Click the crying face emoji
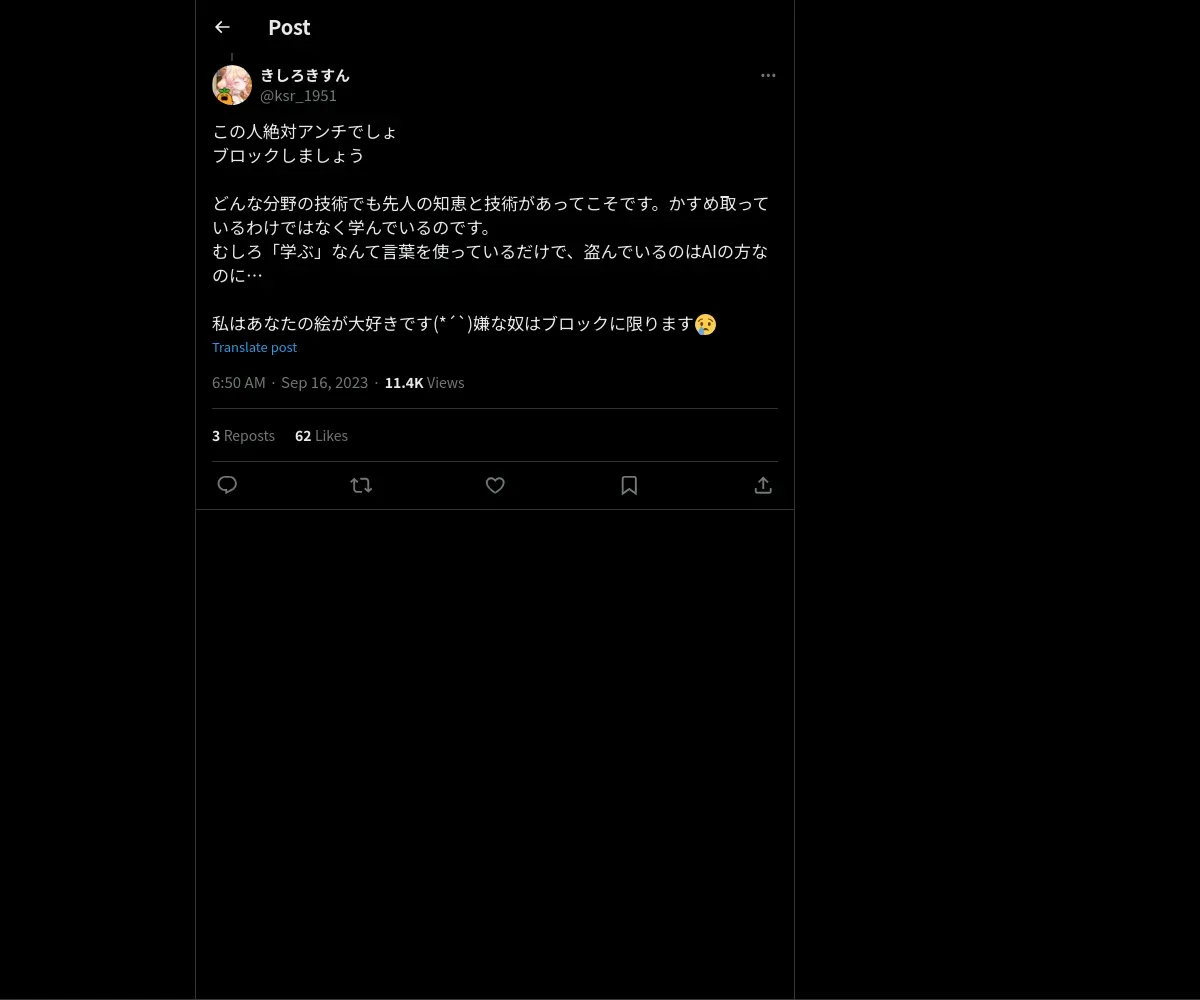The height and width of the screenshot is (1000, 1200). click(705, 324)
